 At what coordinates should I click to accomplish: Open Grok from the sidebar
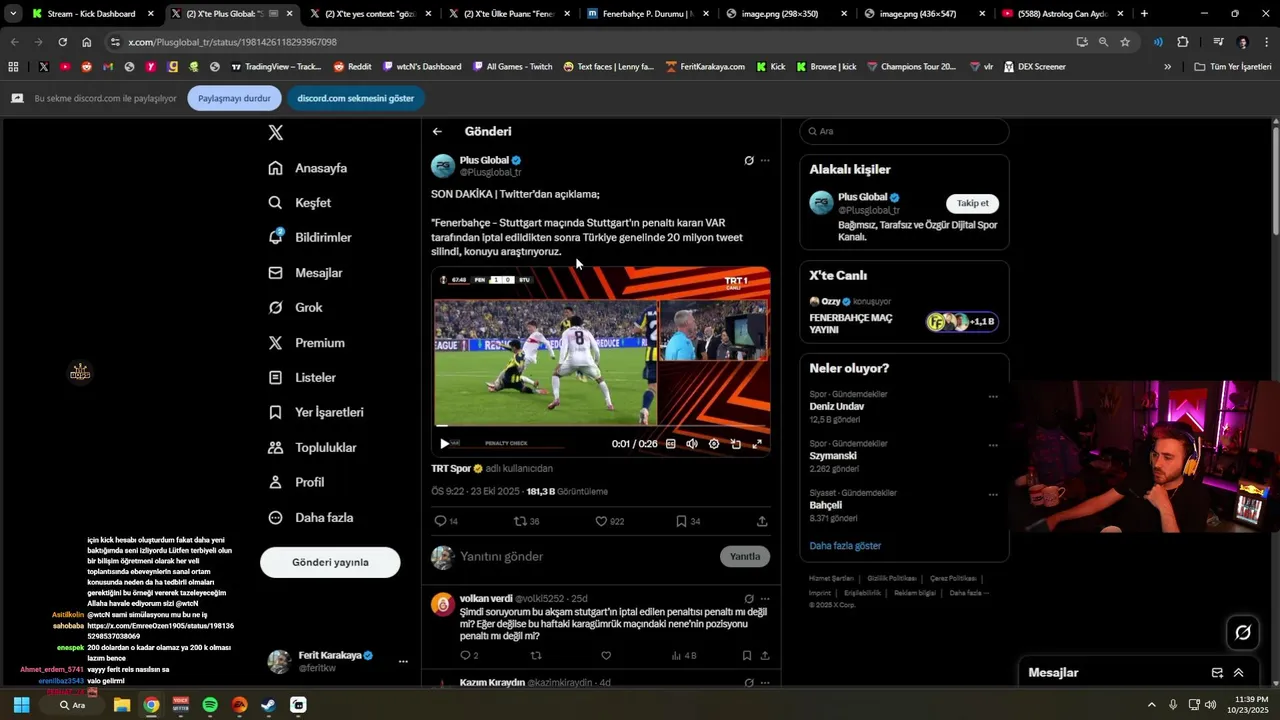pyautogui.click(x=295, y=308)
